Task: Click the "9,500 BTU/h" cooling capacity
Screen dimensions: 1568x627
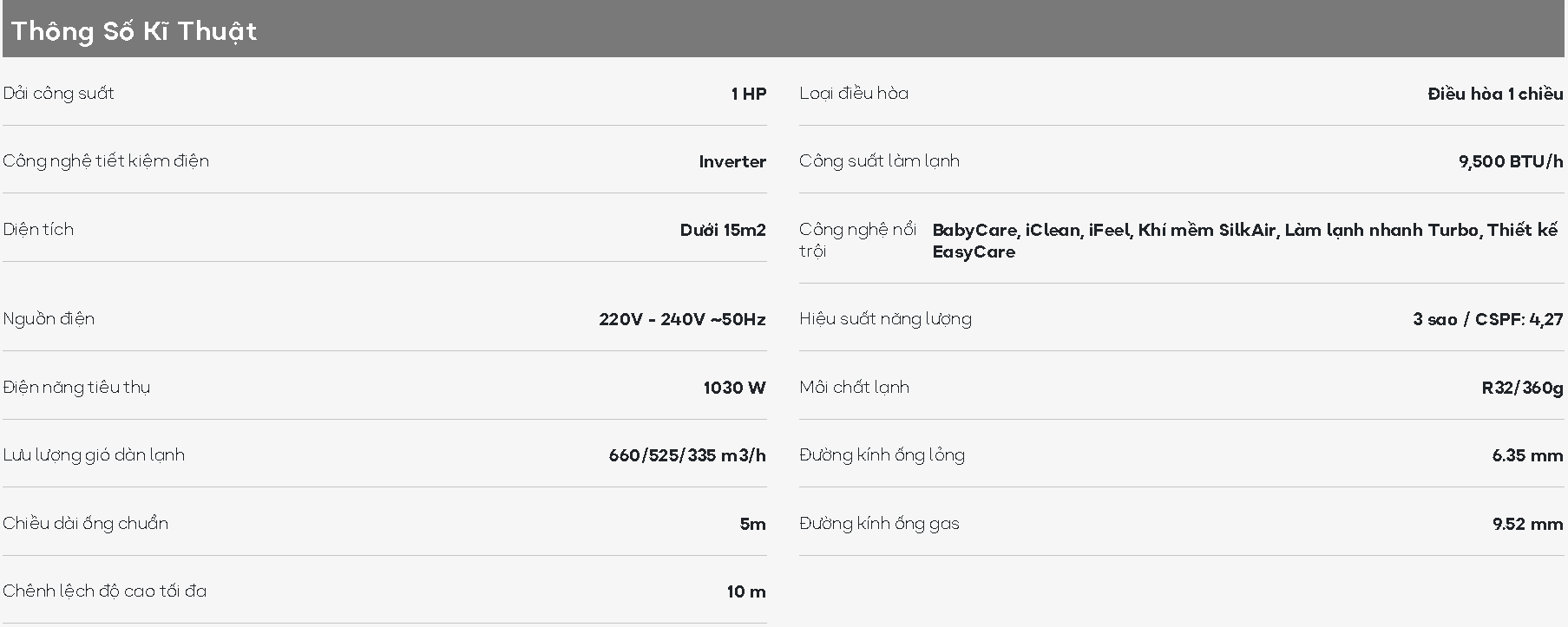Action: pyautogui.click(x=1511, y=161)
